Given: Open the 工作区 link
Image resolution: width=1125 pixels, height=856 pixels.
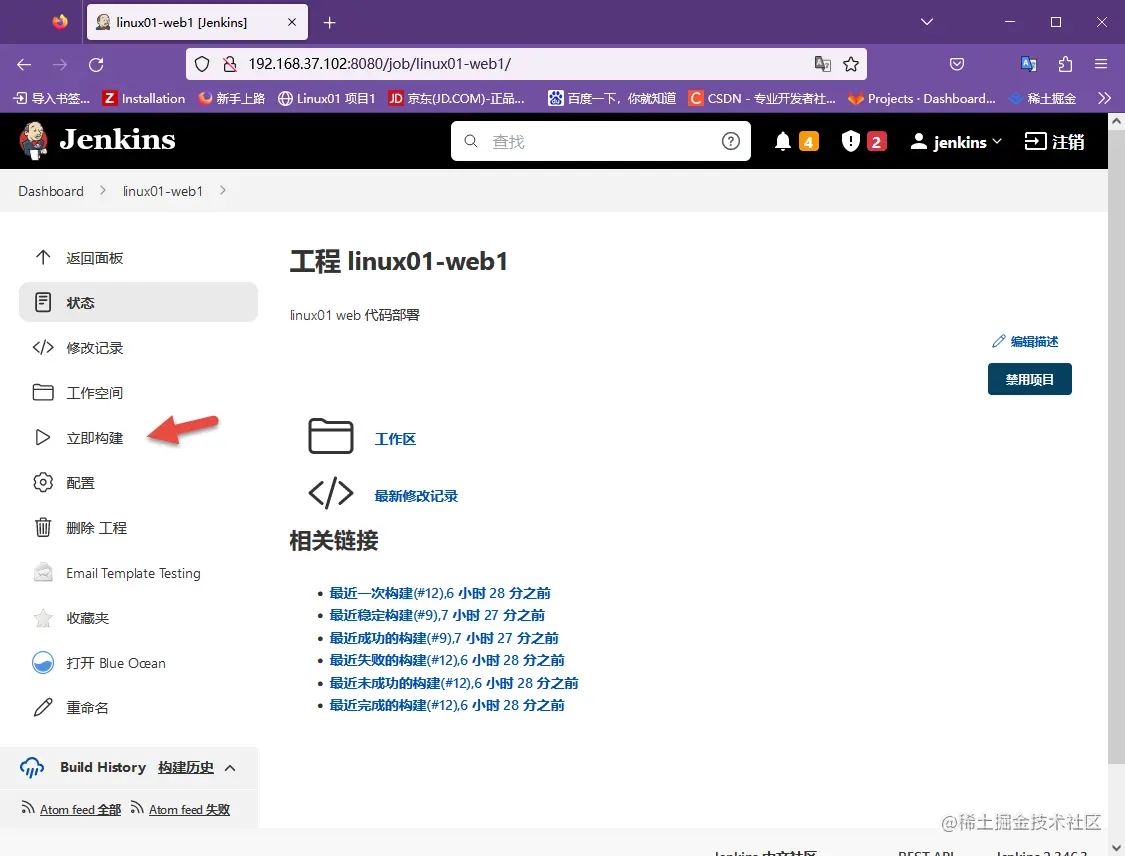Looking at the screenshot, I should pos(395,439).
